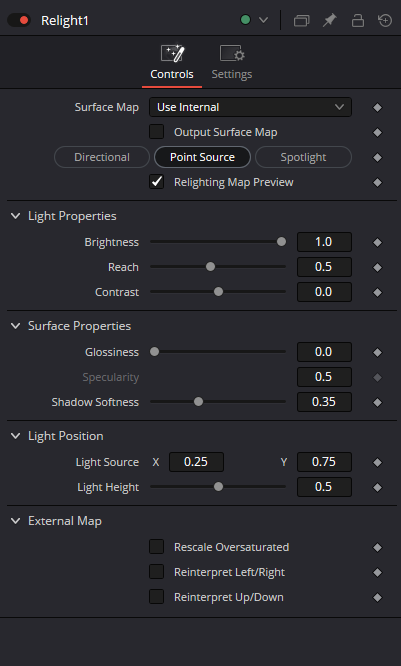Adjust the Reach slider
This screenshot has height=666, width=401.
218,267
